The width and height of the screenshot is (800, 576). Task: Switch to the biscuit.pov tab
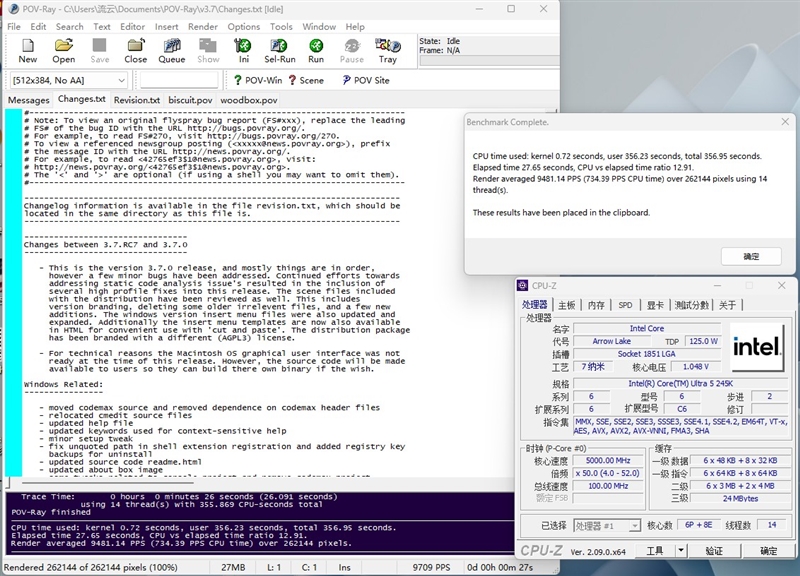[x=190, y=100]
